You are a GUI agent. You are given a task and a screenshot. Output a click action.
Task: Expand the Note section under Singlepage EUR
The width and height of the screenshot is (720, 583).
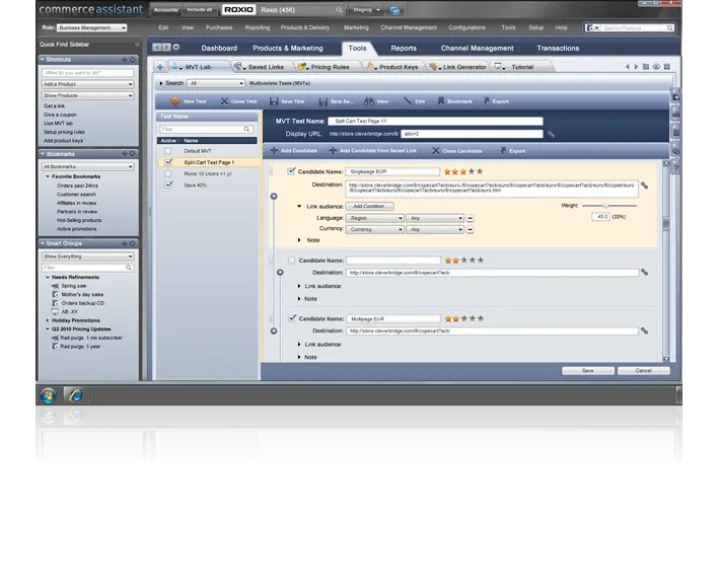(x=300, y=240)
